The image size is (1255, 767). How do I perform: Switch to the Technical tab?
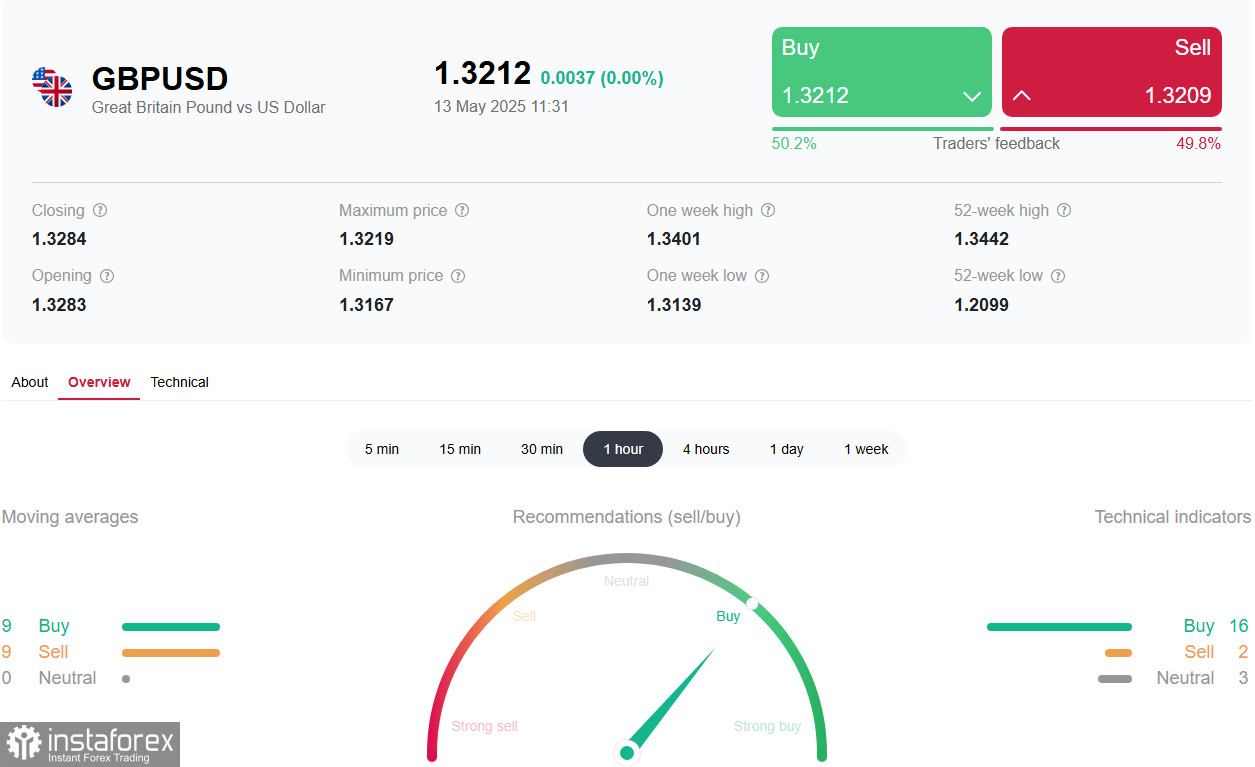coord(180,382)
